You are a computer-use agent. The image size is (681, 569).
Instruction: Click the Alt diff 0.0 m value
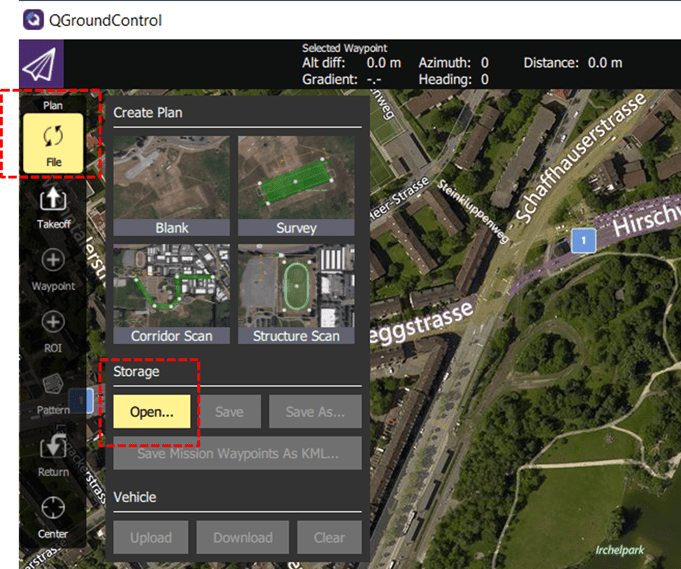(x=383, y=63)
